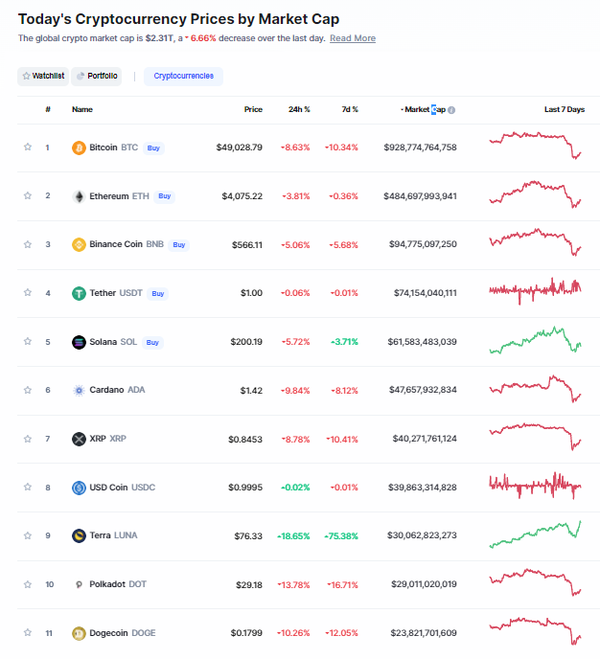
Task: Open the XRP name link
Action: (x=108, y=439)
